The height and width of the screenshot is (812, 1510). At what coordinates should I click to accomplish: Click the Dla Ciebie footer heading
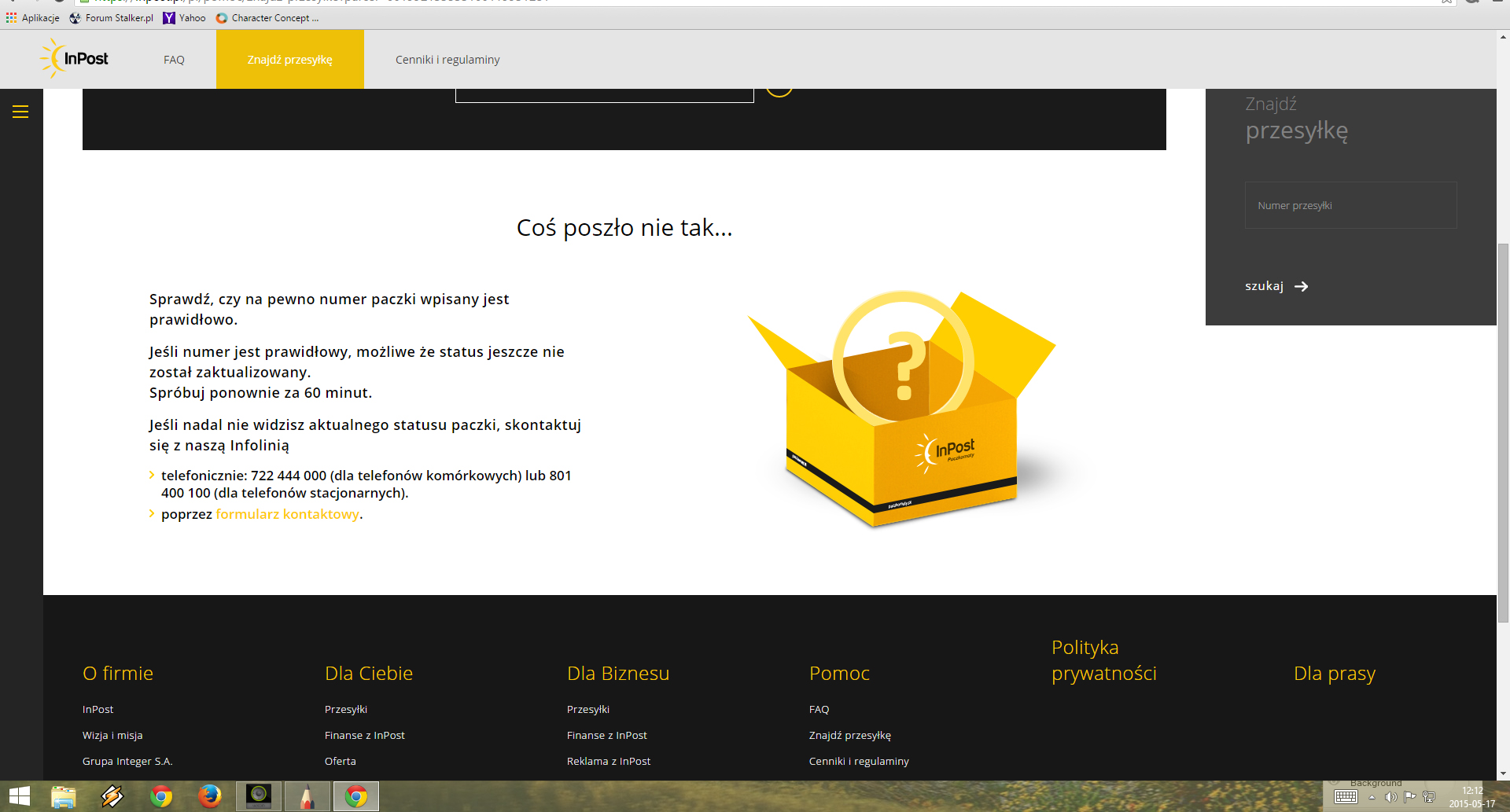tap(369, 674)
